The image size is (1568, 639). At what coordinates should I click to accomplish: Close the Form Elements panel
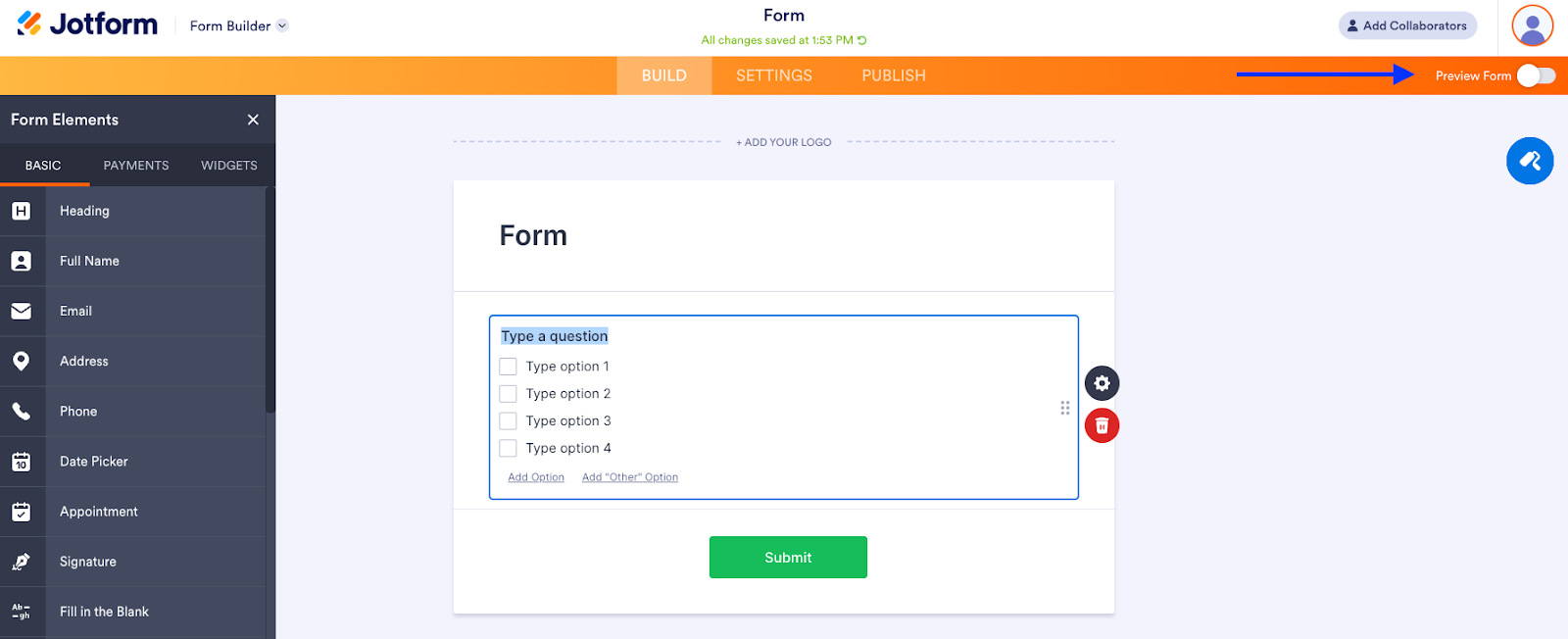(253, 120)
